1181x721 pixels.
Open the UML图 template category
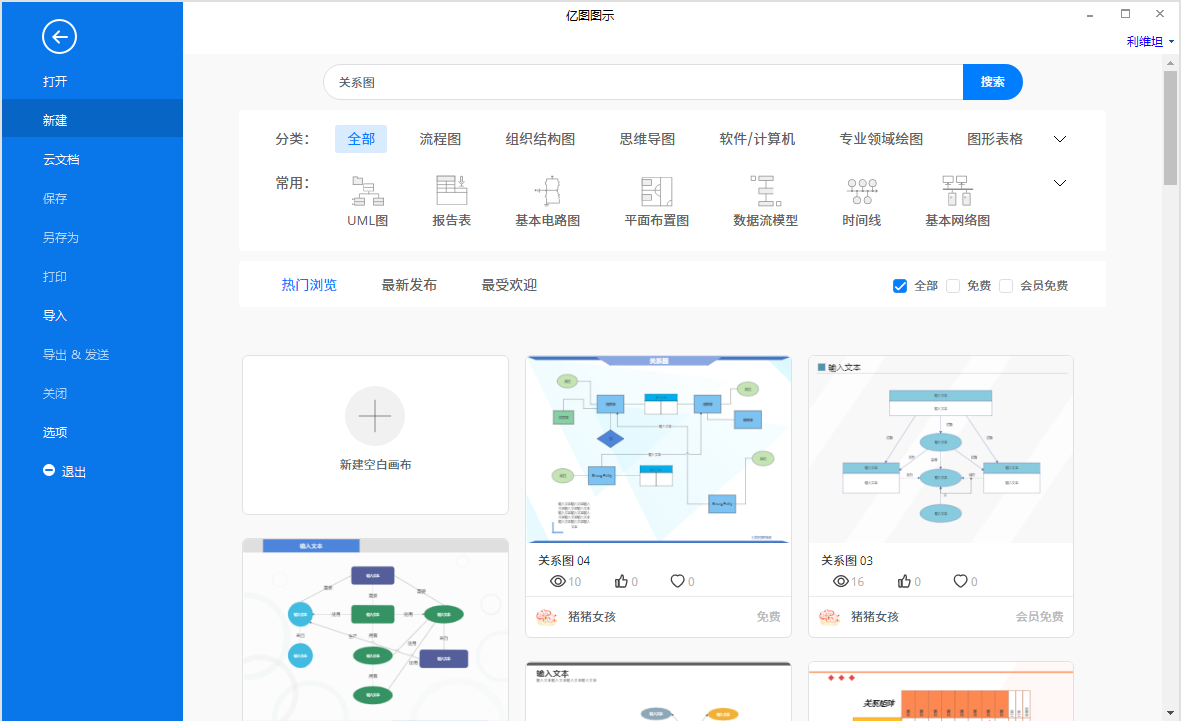[368, 201]
